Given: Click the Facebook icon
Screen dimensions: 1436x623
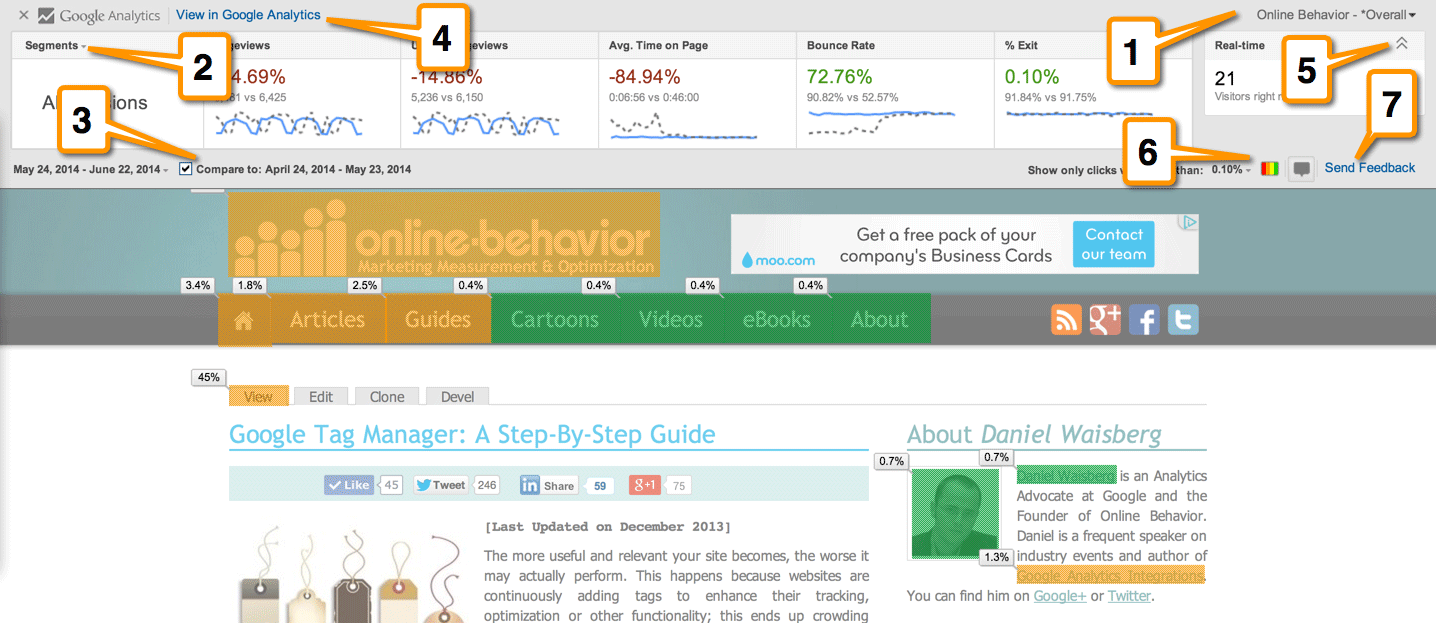Looking at the screenshot, I should (1143, 319).
